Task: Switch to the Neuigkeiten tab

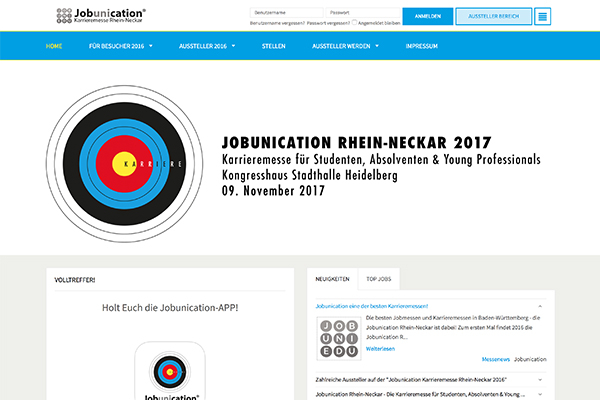Action: point(332,279)
